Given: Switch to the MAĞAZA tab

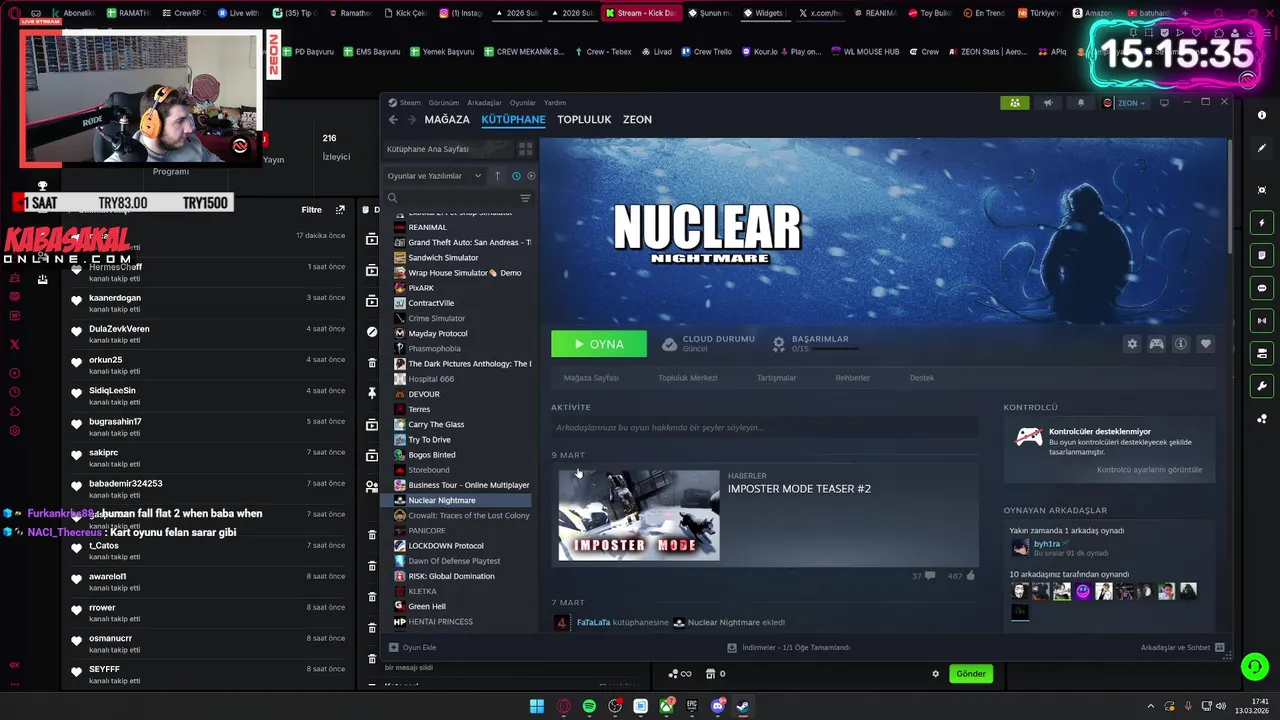Looking at the screenshot, I should tap(447, 119).
